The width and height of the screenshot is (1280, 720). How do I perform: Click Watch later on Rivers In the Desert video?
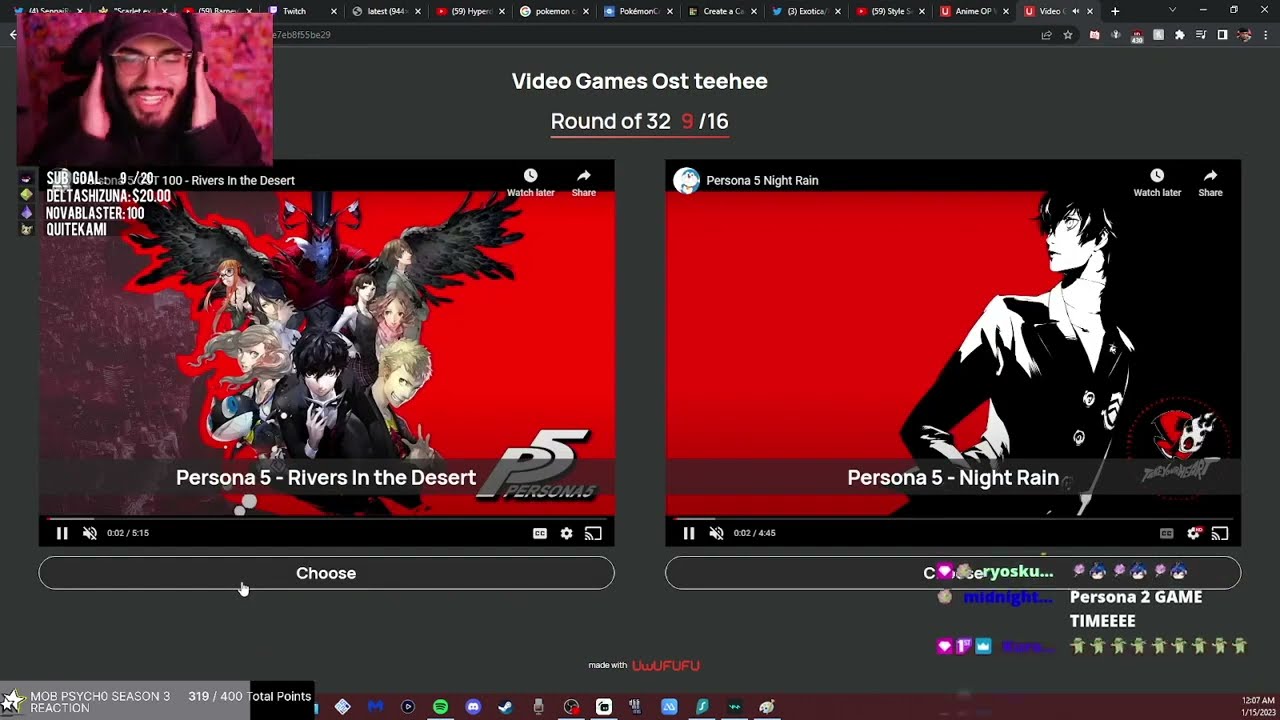click(531, 182)
